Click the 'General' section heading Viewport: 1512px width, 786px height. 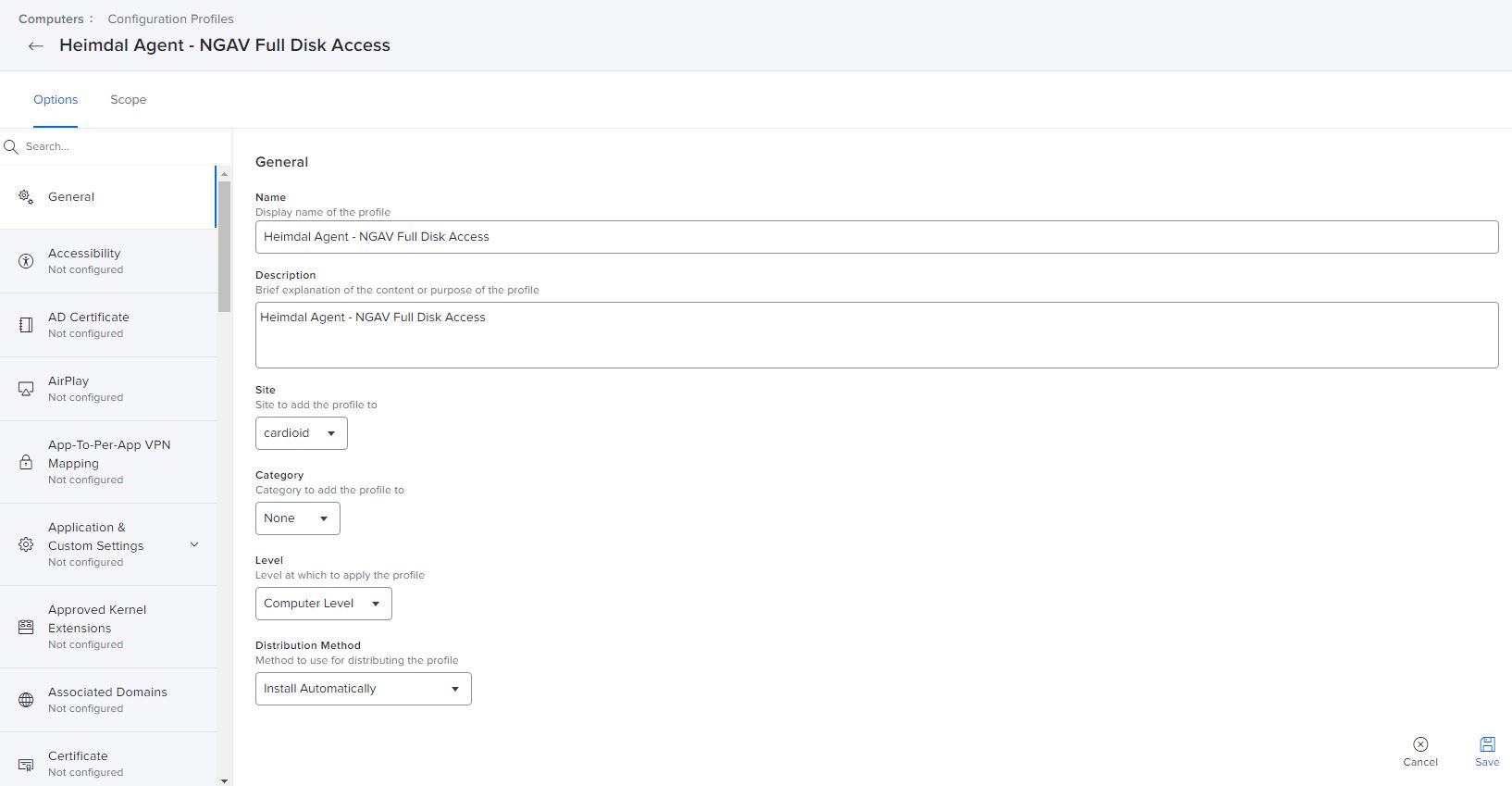click(x=281, y=162)
